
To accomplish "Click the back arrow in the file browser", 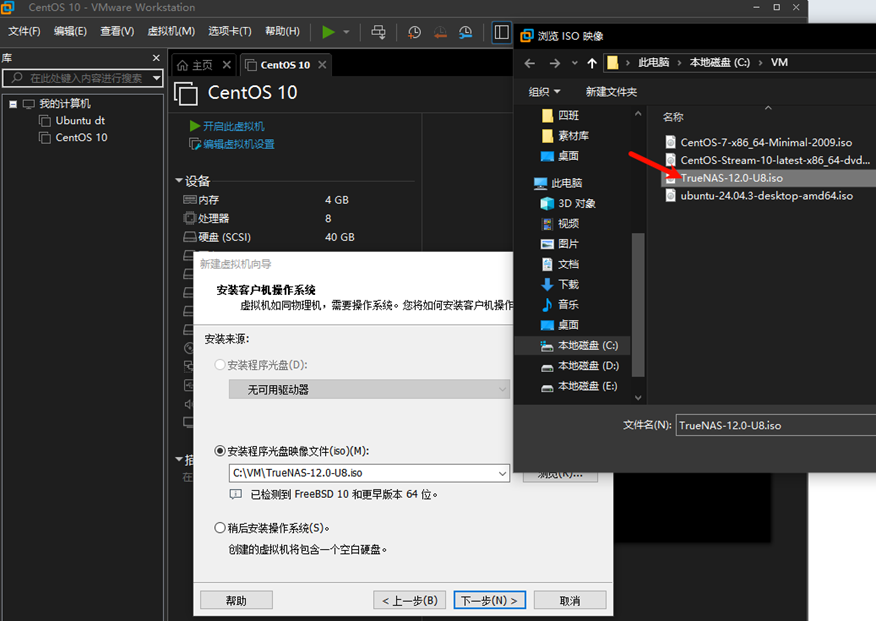I will point(529,62).
